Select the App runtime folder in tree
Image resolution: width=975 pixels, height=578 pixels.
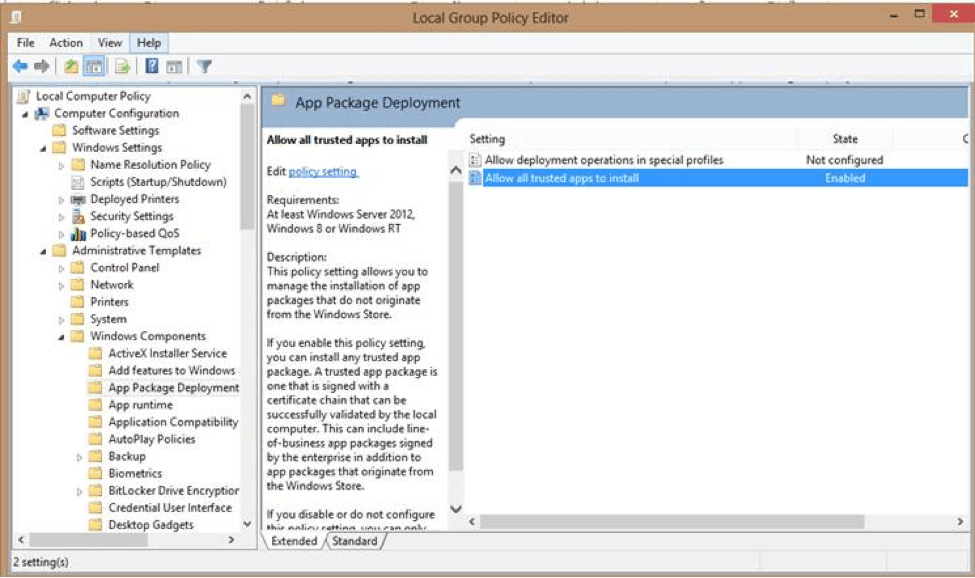[x=140, y=405]
